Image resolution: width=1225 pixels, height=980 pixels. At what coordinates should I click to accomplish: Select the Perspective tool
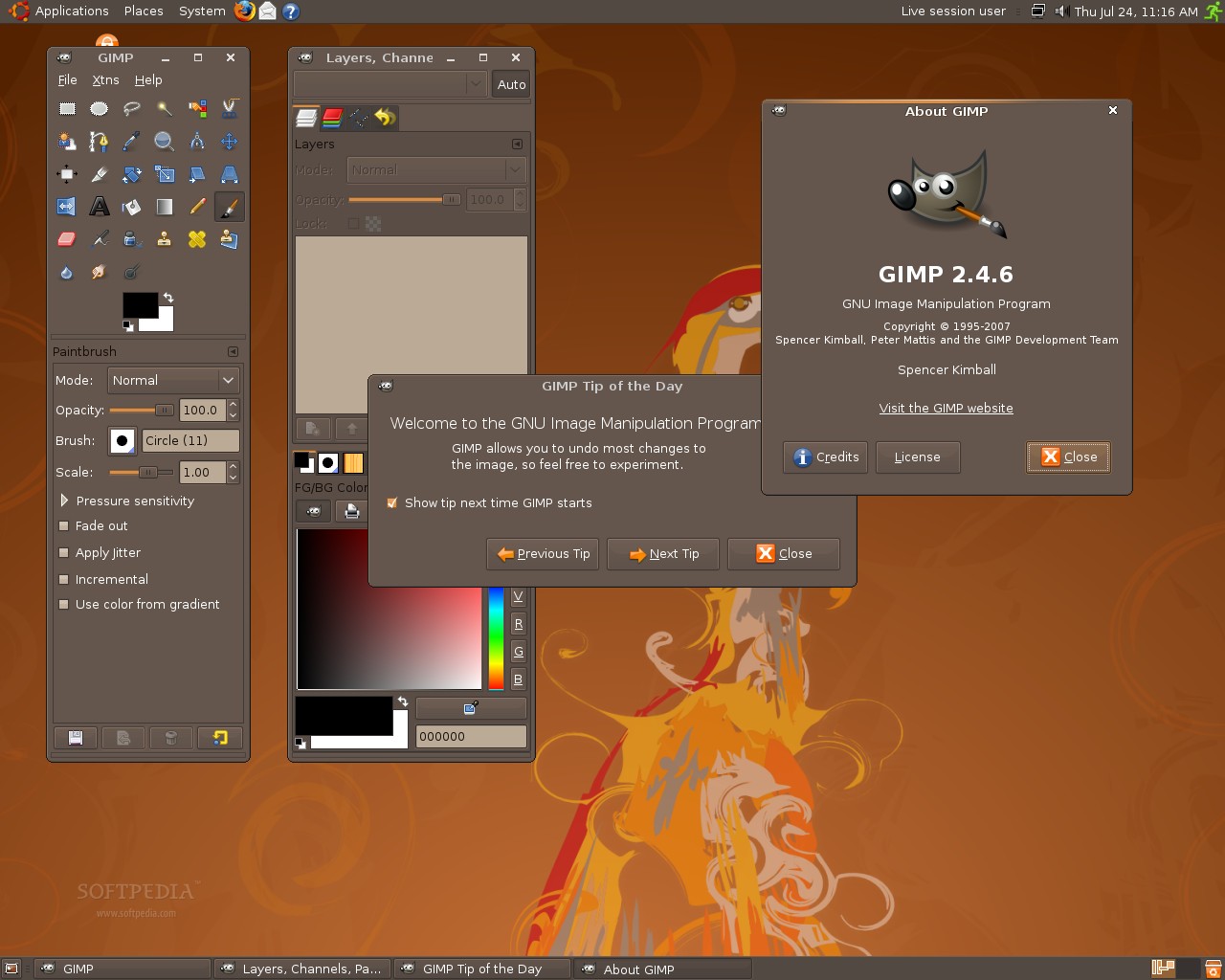click(230, 174)
